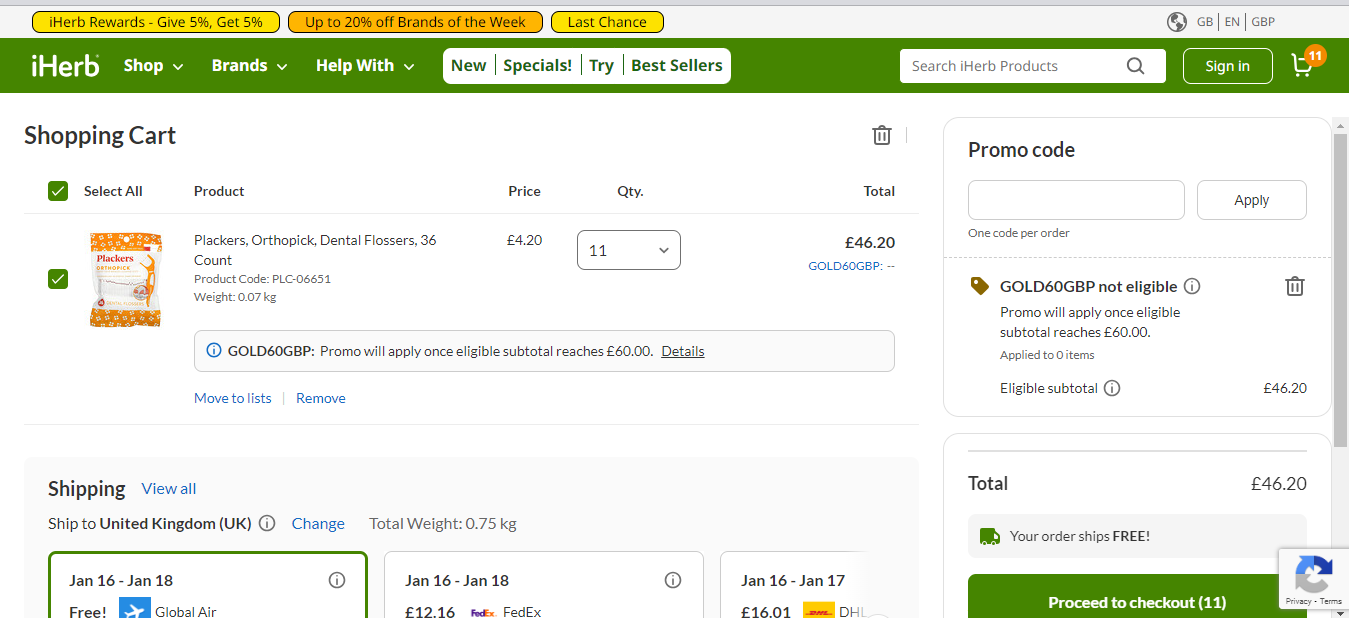This screenshot has height=618, width=1349.
Task: Open the Specials! tab
Action: tap(538, 65)
